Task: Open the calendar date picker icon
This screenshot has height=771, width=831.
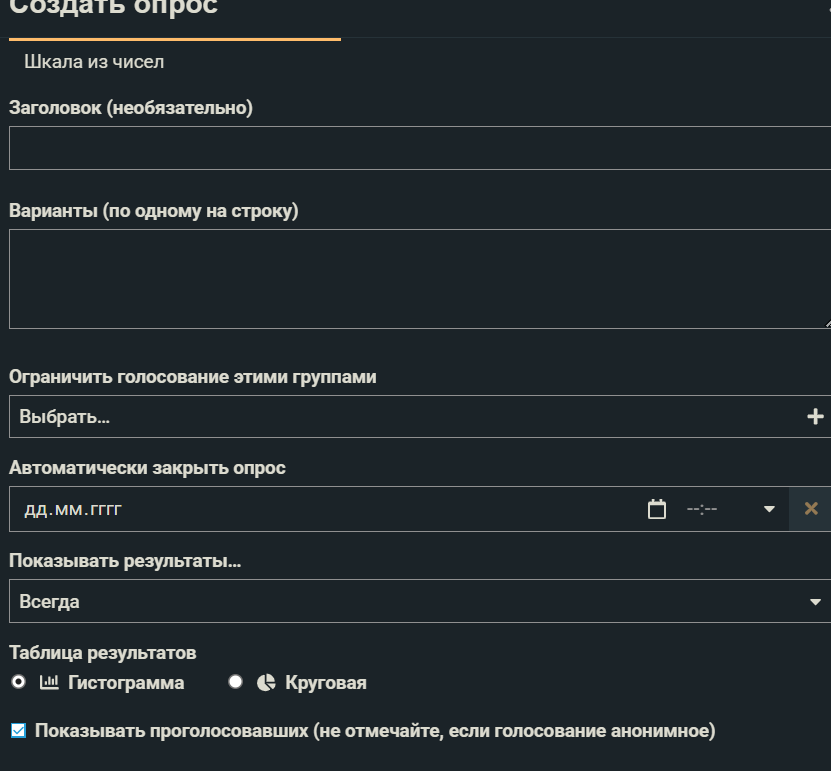Action: [657, 509]
